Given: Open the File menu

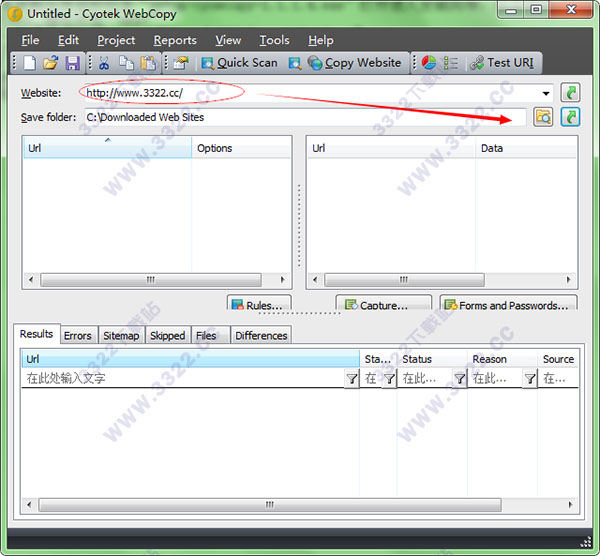Looking at the screenshot, I should pyautogui.click(x=30, y=40).
